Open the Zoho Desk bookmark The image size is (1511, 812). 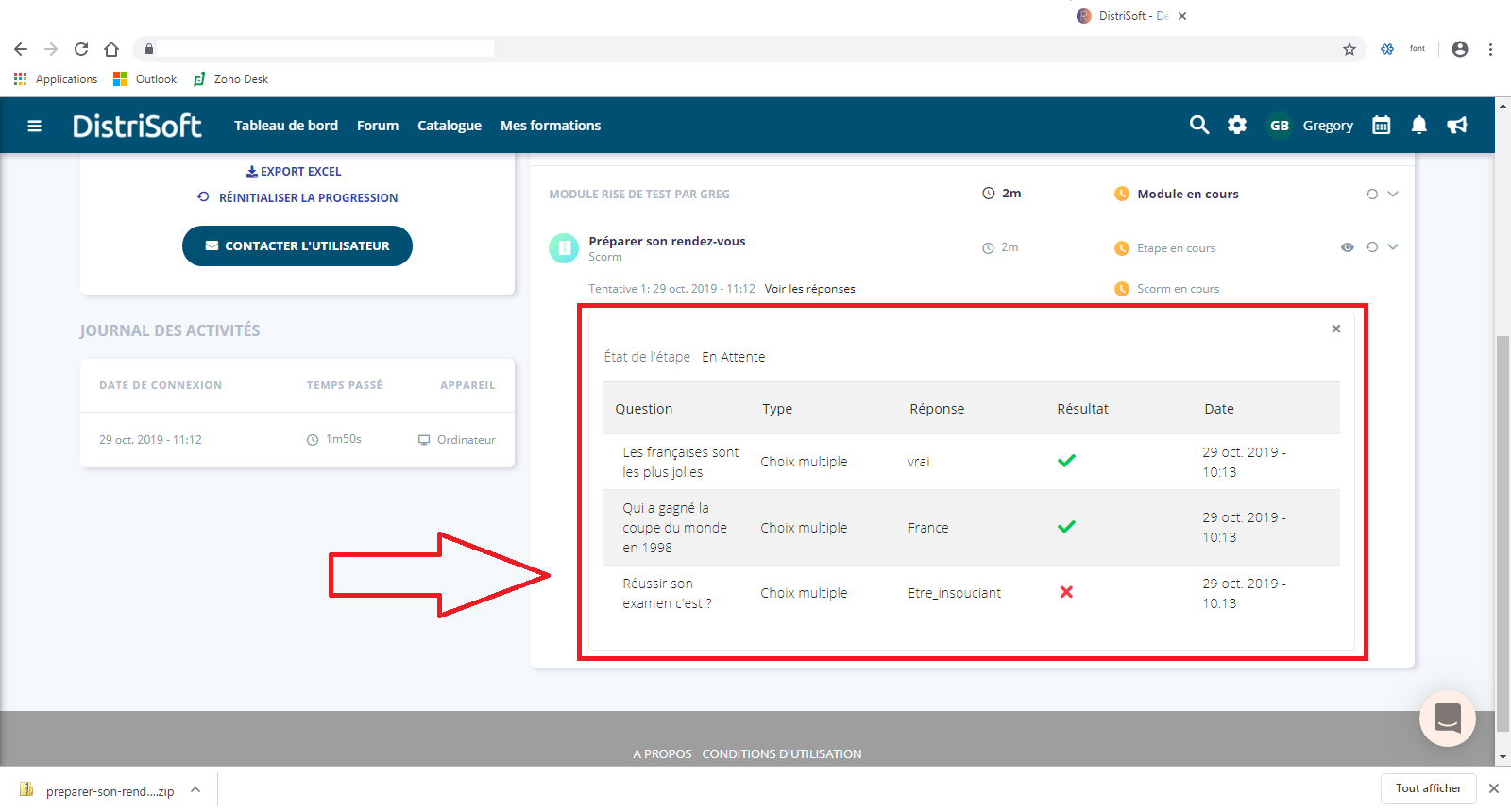point(231,79)
